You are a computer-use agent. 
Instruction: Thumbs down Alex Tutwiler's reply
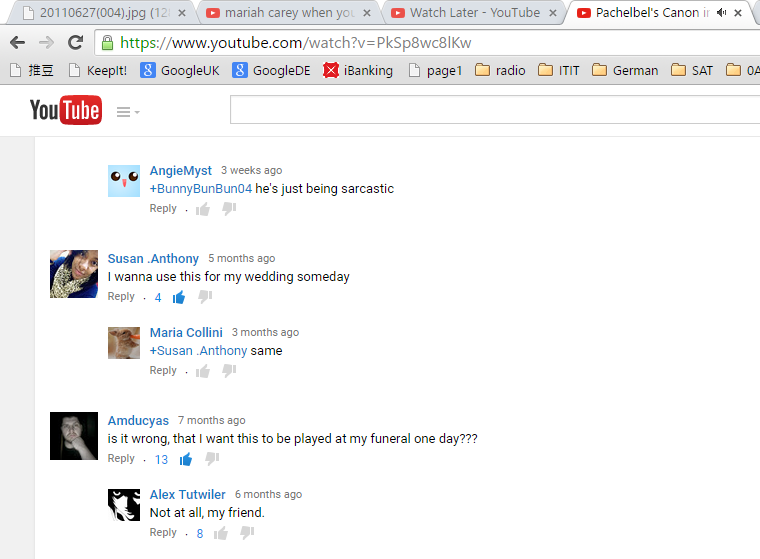(247, 533)
